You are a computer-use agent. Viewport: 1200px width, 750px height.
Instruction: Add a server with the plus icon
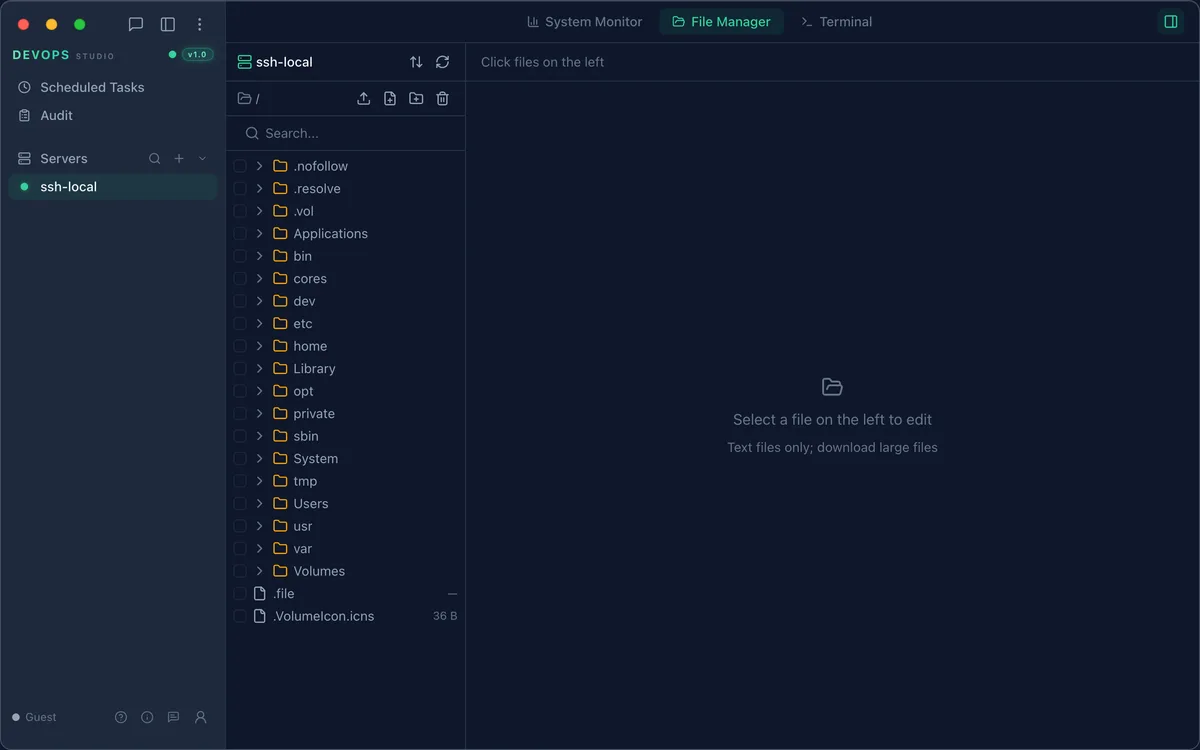coord(179,158)
